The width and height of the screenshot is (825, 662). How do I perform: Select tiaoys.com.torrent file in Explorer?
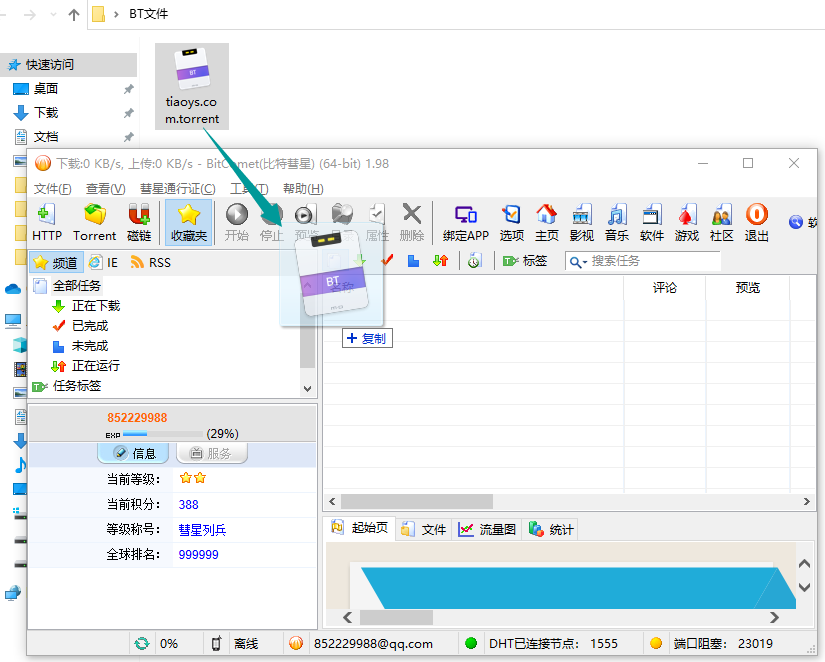(192, 86)
